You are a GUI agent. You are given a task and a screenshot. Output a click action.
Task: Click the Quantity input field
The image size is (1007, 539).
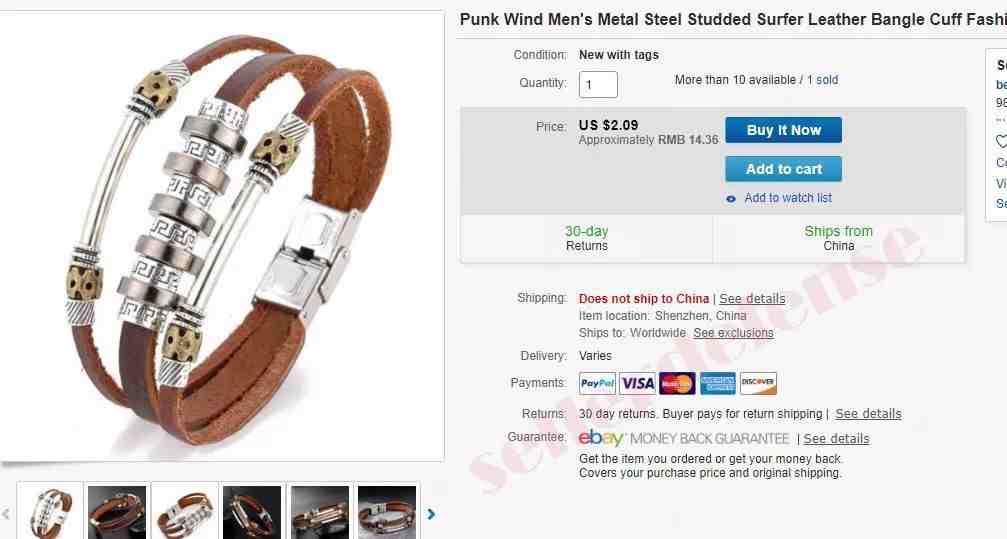[598, 84]
